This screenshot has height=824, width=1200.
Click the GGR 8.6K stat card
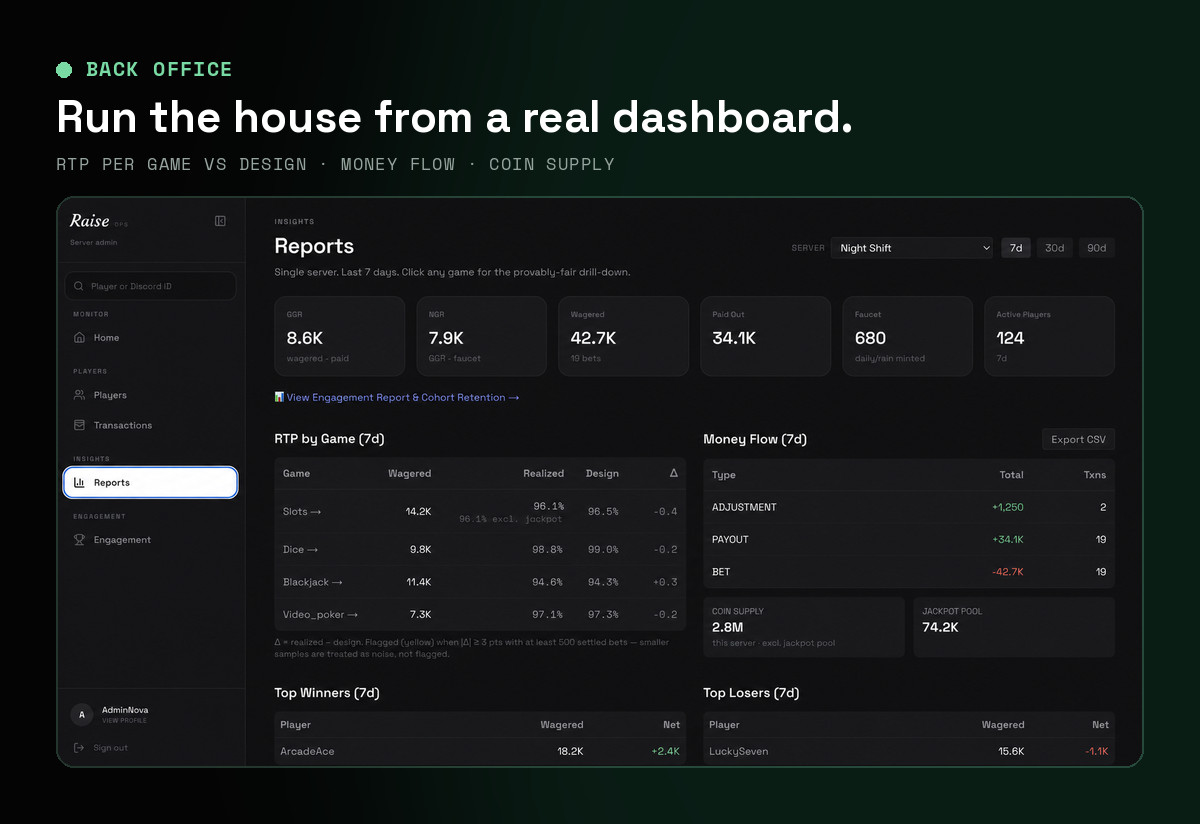[x=339, y=336]
